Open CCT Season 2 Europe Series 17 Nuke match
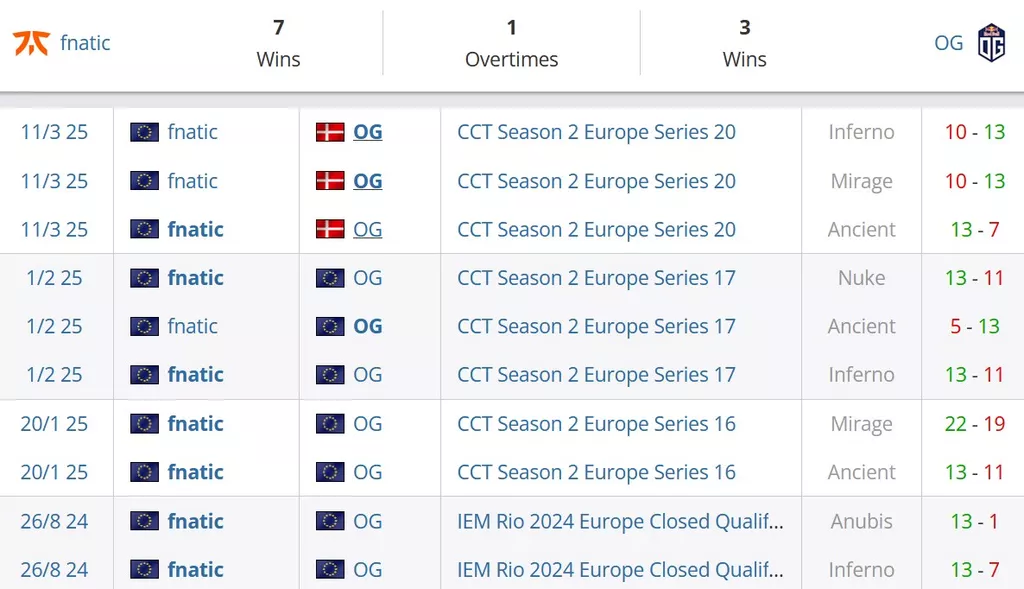Viewport: 1024px width, 589px height. pyautogui.click(x=596, y=278)
